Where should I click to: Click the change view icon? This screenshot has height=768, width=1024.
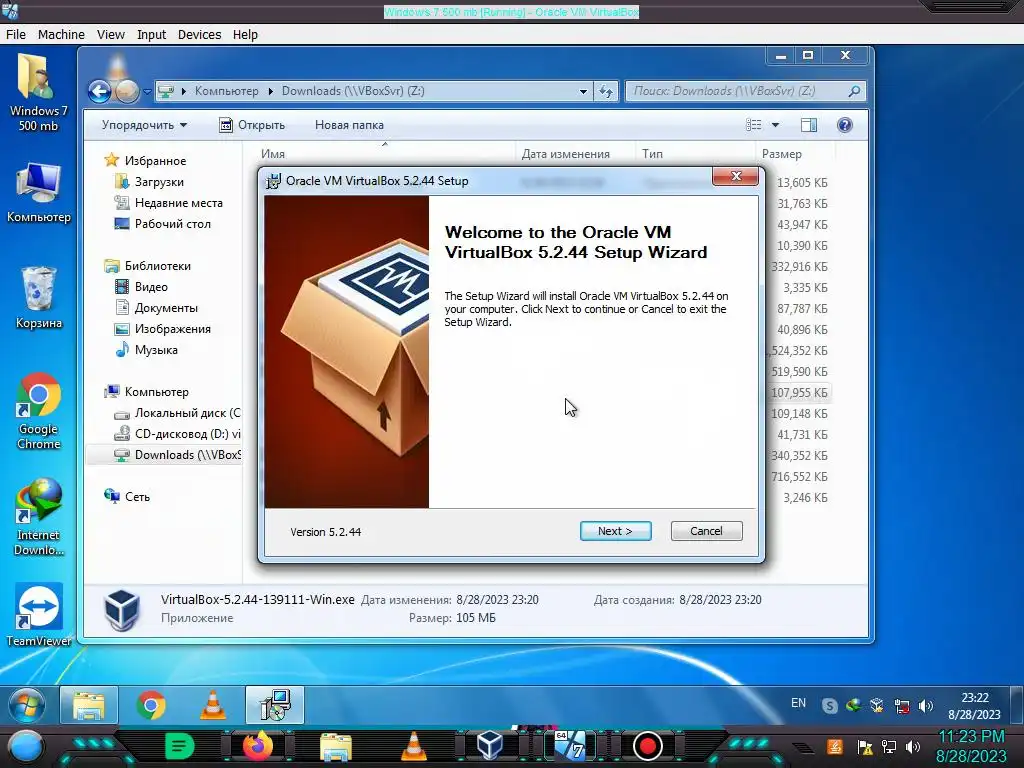754,125
